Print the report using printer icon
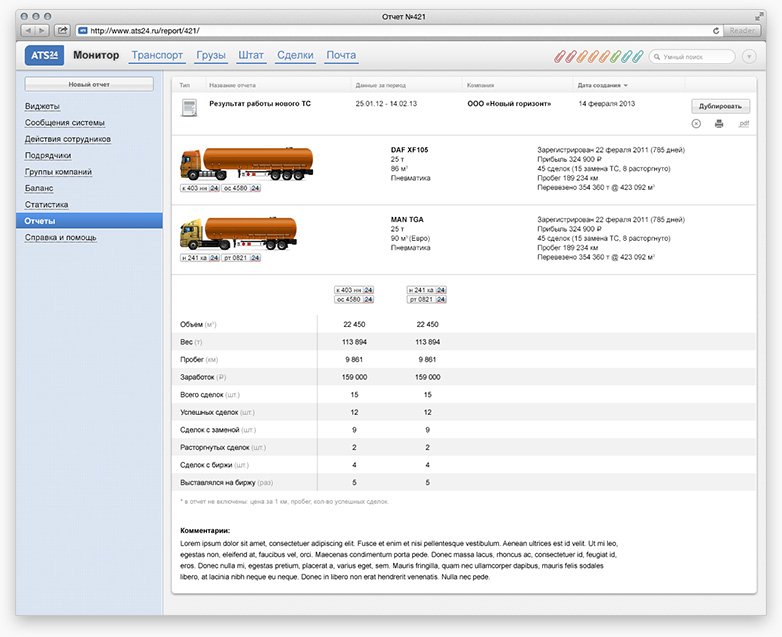Screen dimensions: 782x637 pos(719,123)
